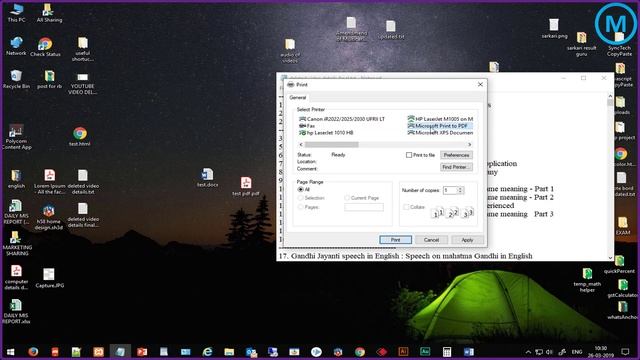The width and height of the screenshot is (640, 360).
Task: Select the test.html desktop file
Action: tap(80, 136)
